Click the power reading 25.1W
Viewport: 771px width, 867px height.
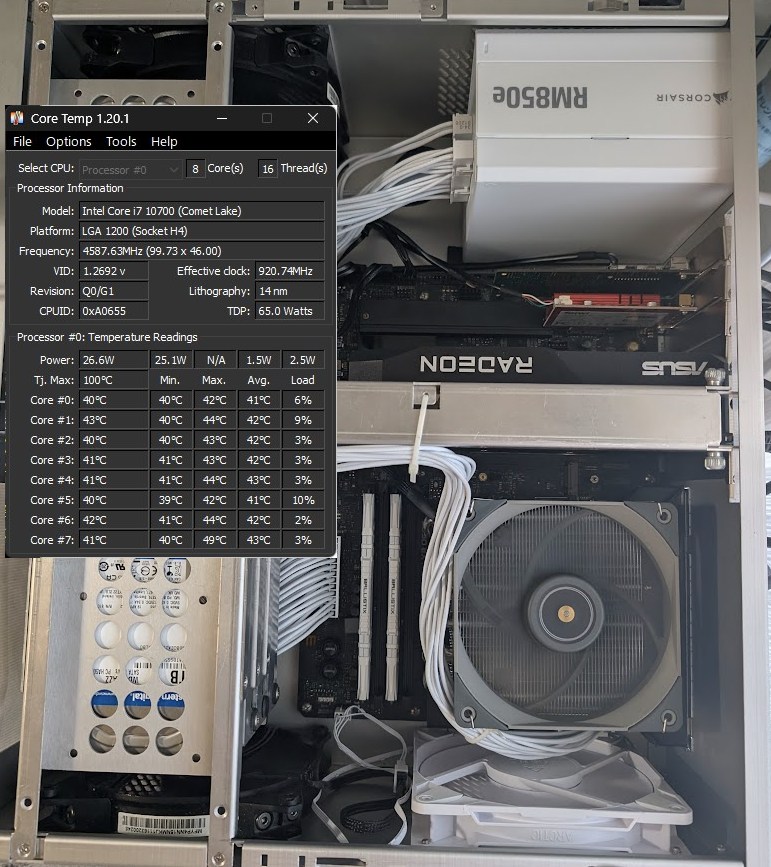171,360
